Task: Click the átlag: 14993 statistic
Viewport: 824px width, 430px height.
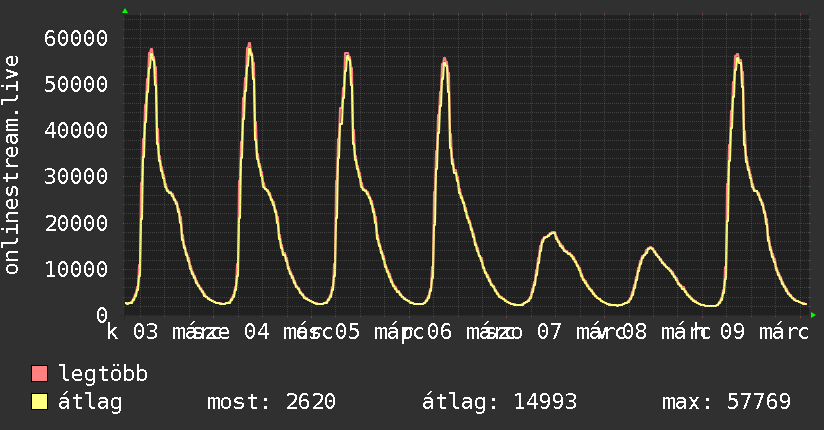Action: click(x=499, y=402)
